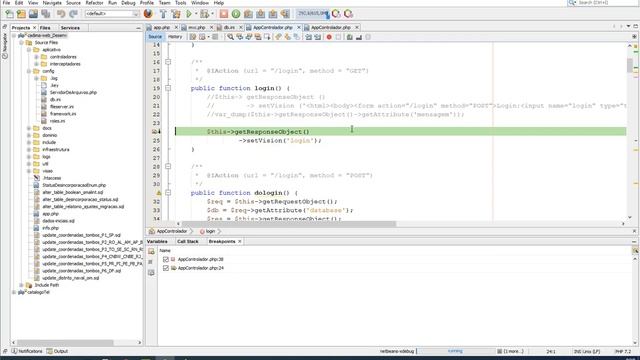
Task: Switch to the Files tab
Action: point(45,28)
